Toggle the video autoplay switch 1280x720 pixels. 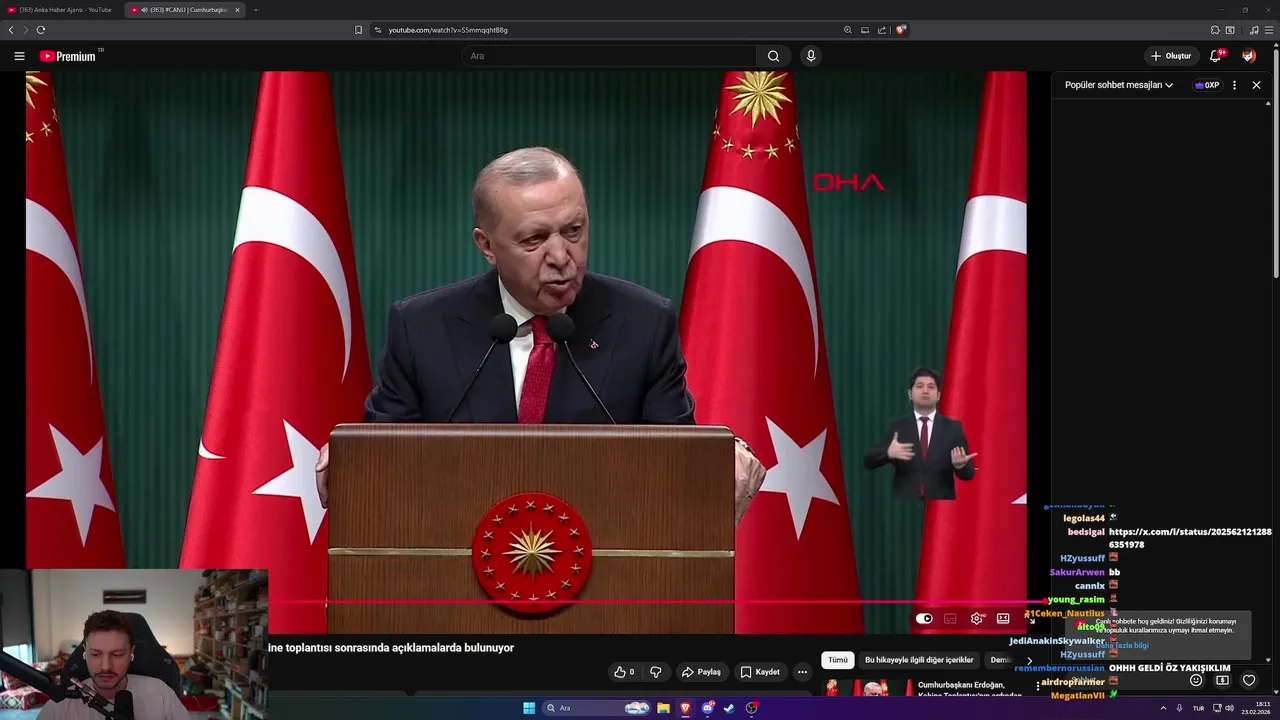[x=924, y=619]
